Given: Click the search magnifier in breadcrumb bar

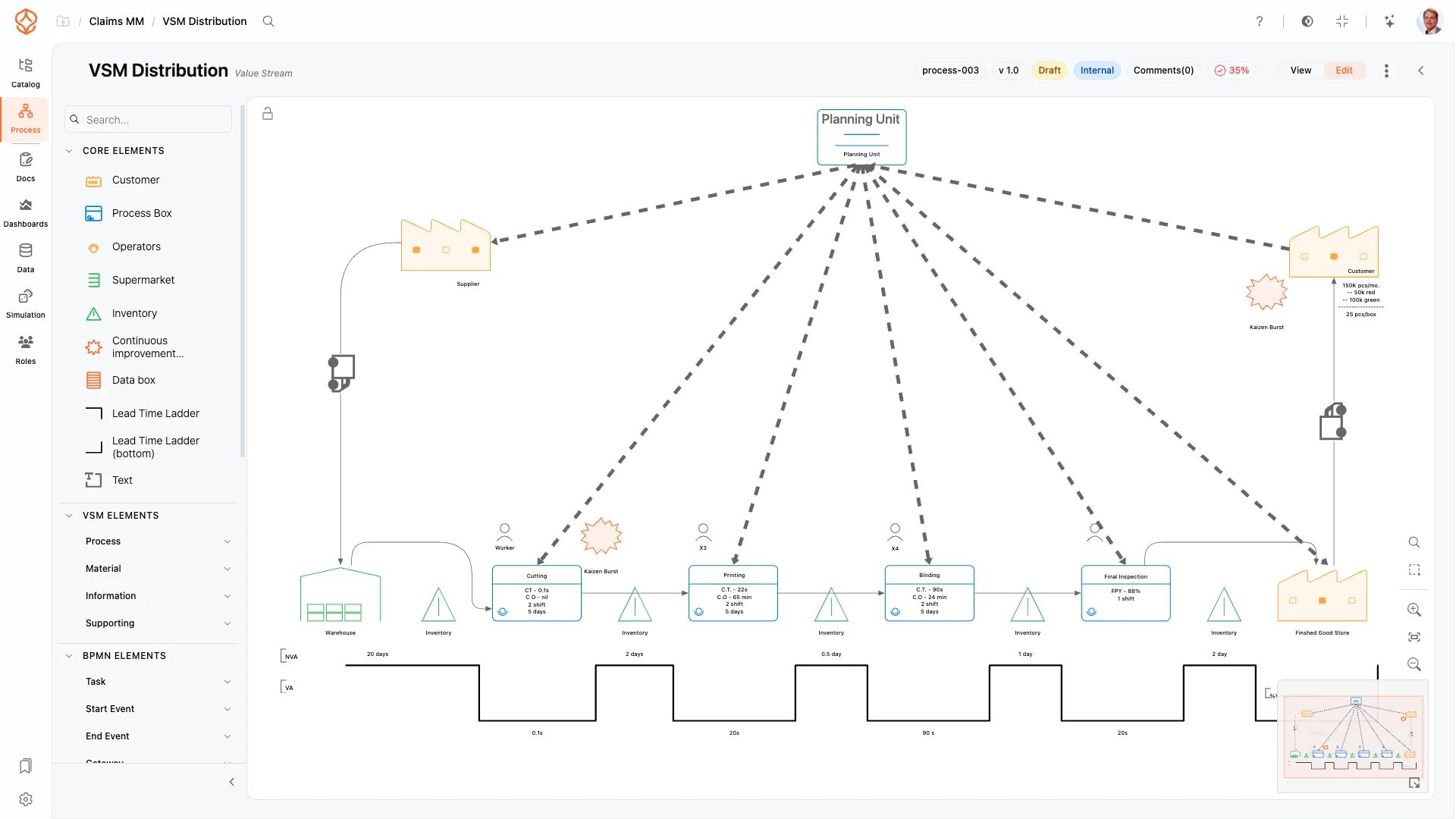Looking at the screenshot, I should pos(268,21).
